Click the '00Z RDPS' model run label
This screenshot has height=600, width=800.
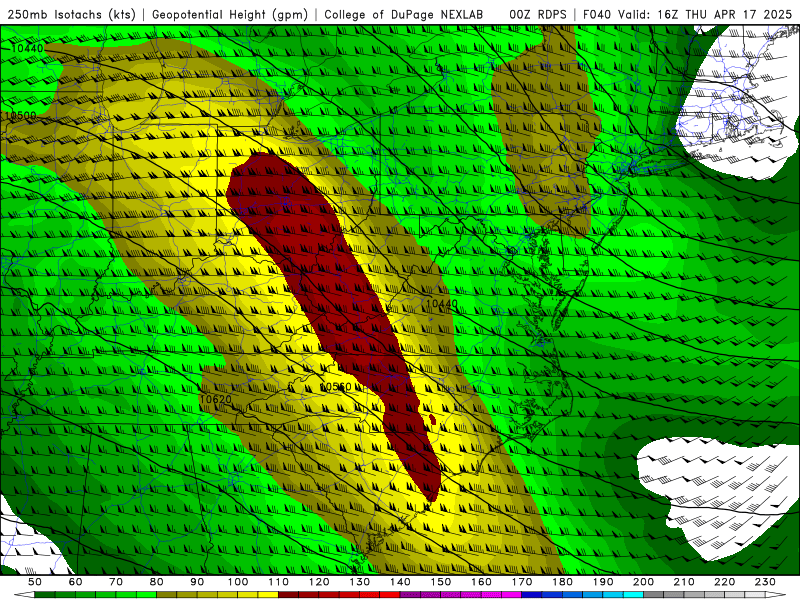click(x=538, y=14)
